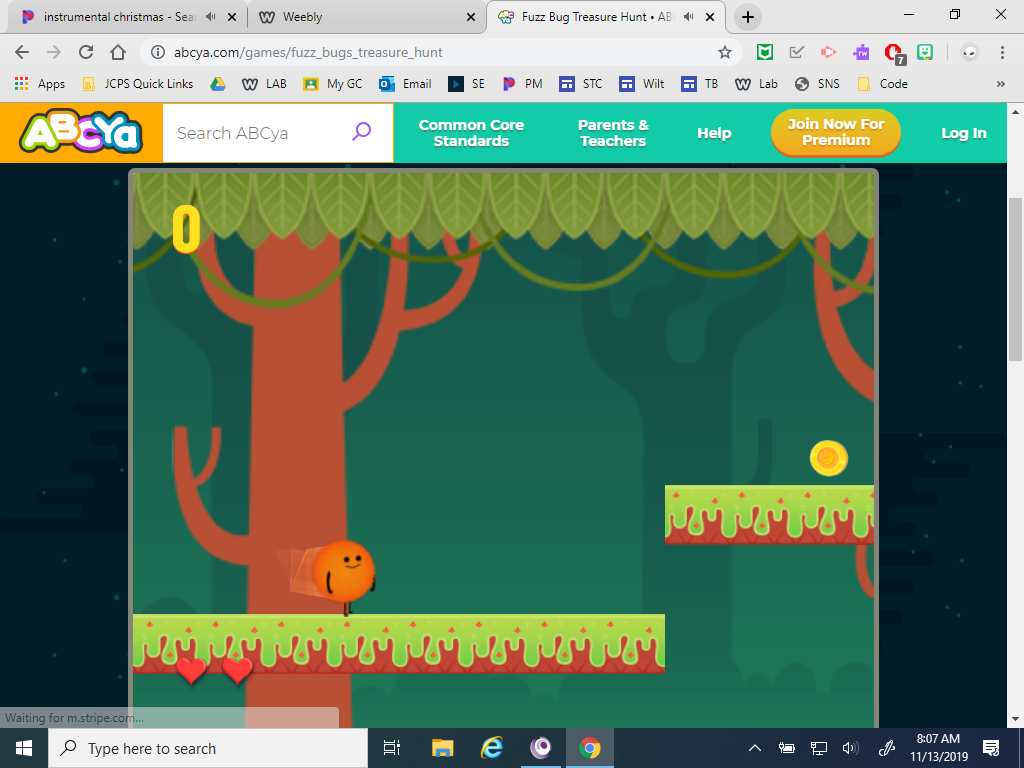Click the Log In link

coord(963,133)
